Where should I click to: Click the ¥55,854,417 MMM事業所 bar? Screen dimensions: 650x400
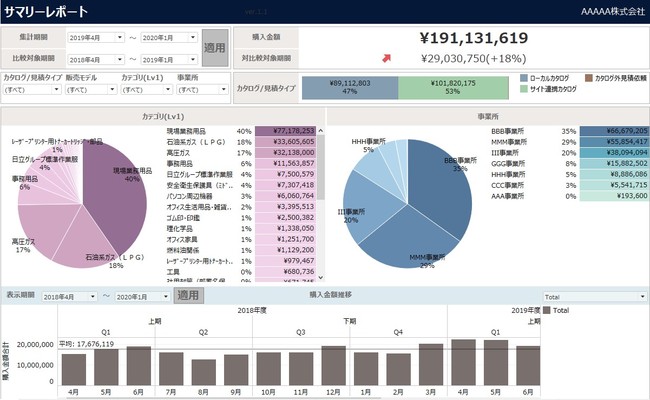[x=614, y=142]
